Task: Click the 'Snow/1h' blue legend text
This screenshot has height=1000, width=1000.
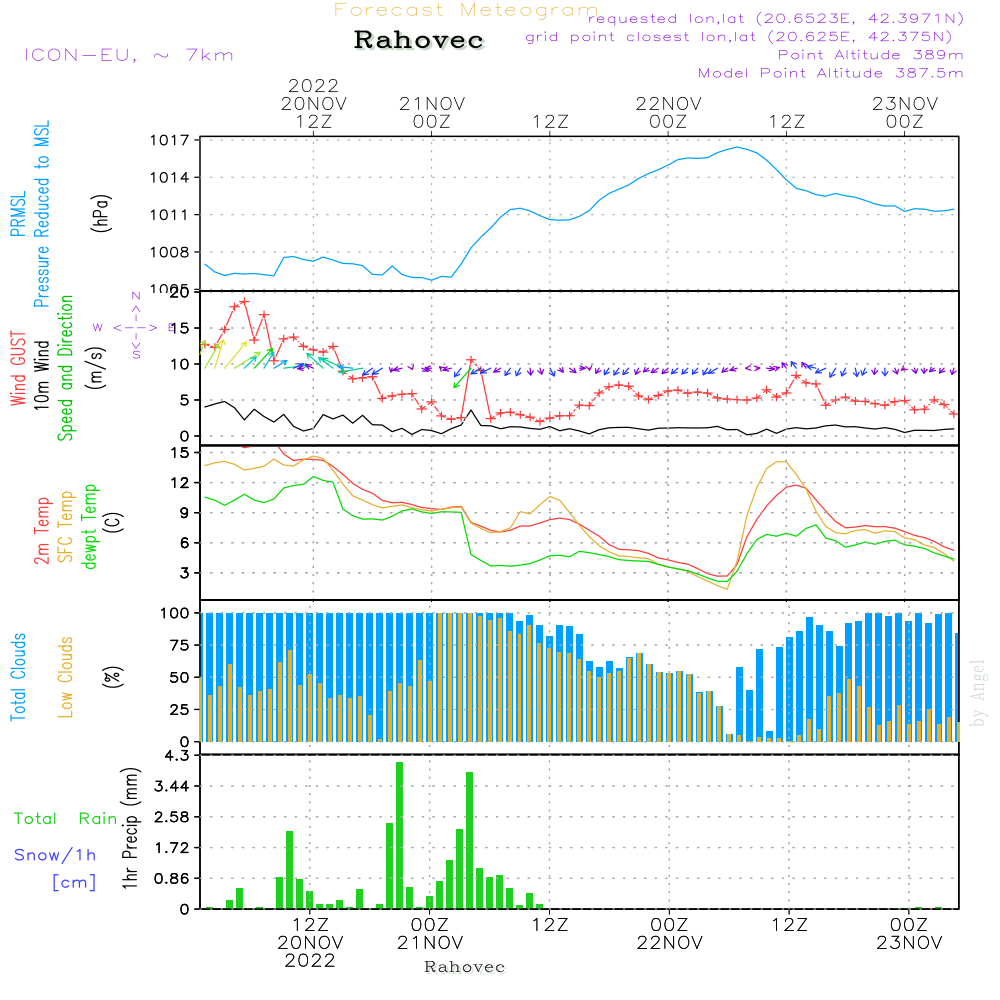Action: [x=55, y=855]
